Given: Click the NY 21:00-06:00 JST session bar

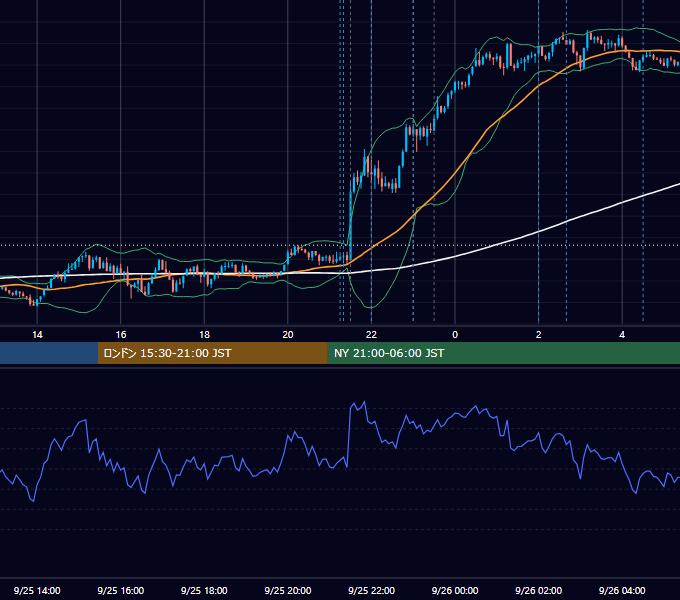Looking at the screenshot, I should (503, 353).
